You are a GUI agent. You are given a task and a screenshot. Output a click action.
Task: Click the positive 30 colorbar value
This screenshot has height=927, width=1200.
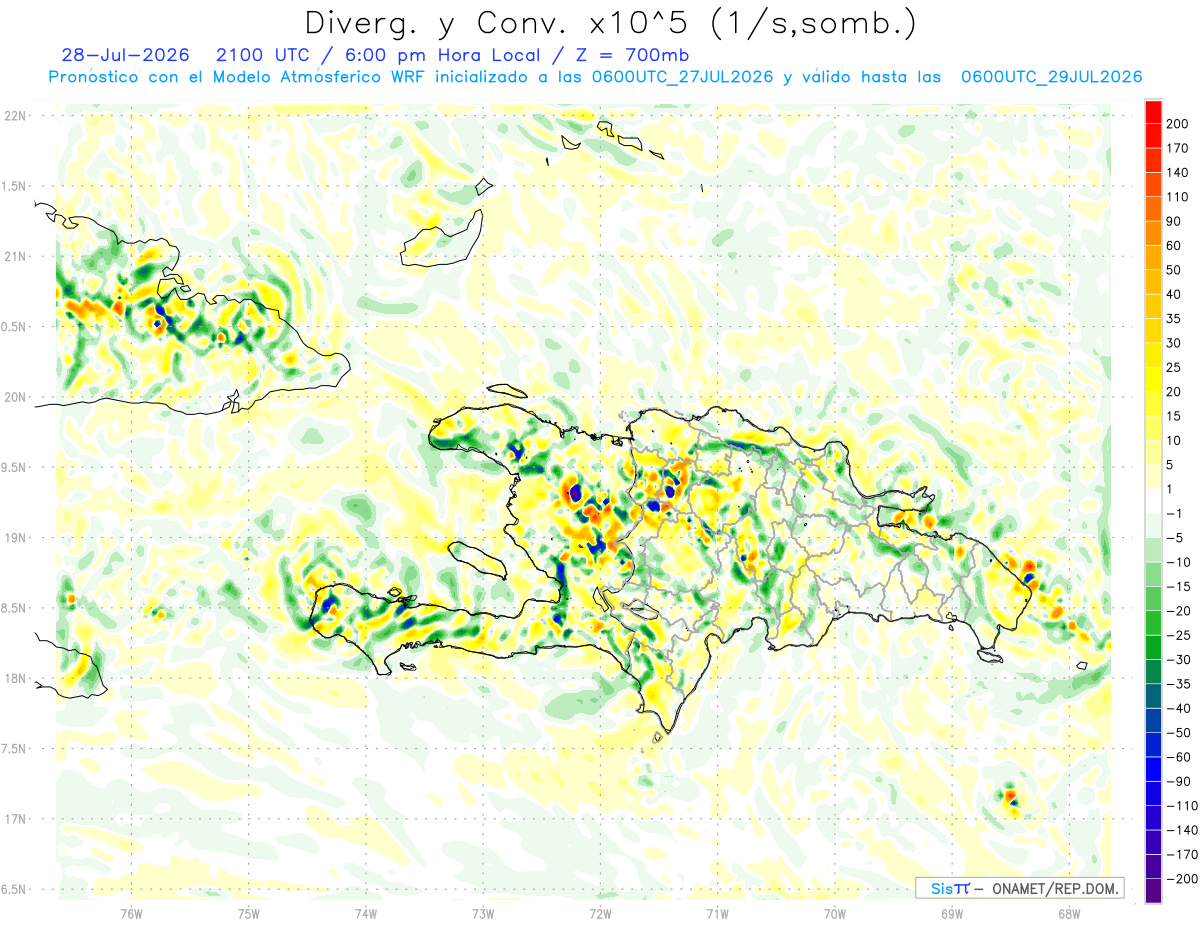[x=1174, y=344]
